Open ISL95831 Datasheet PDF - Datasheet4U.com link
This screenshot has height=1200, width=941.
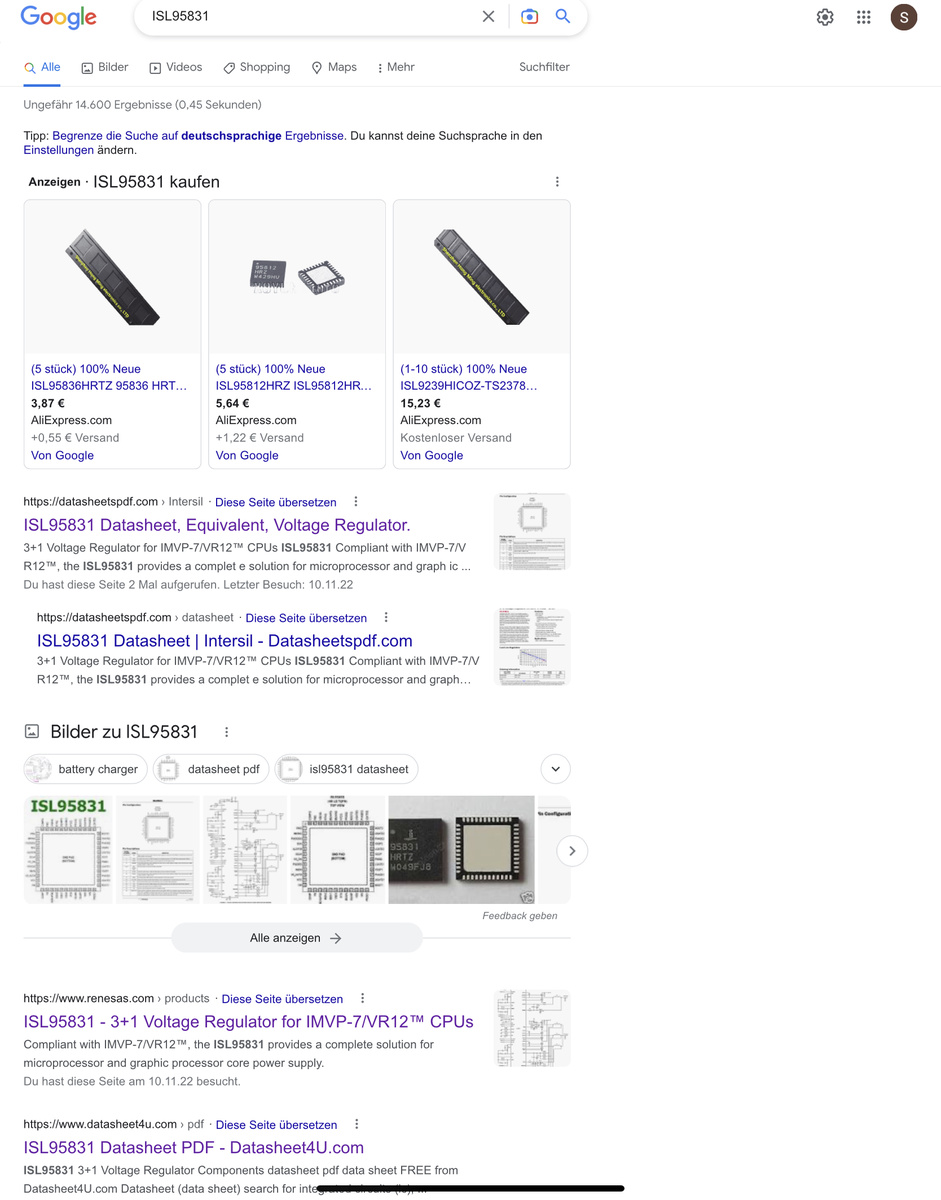pos(193,1148)
